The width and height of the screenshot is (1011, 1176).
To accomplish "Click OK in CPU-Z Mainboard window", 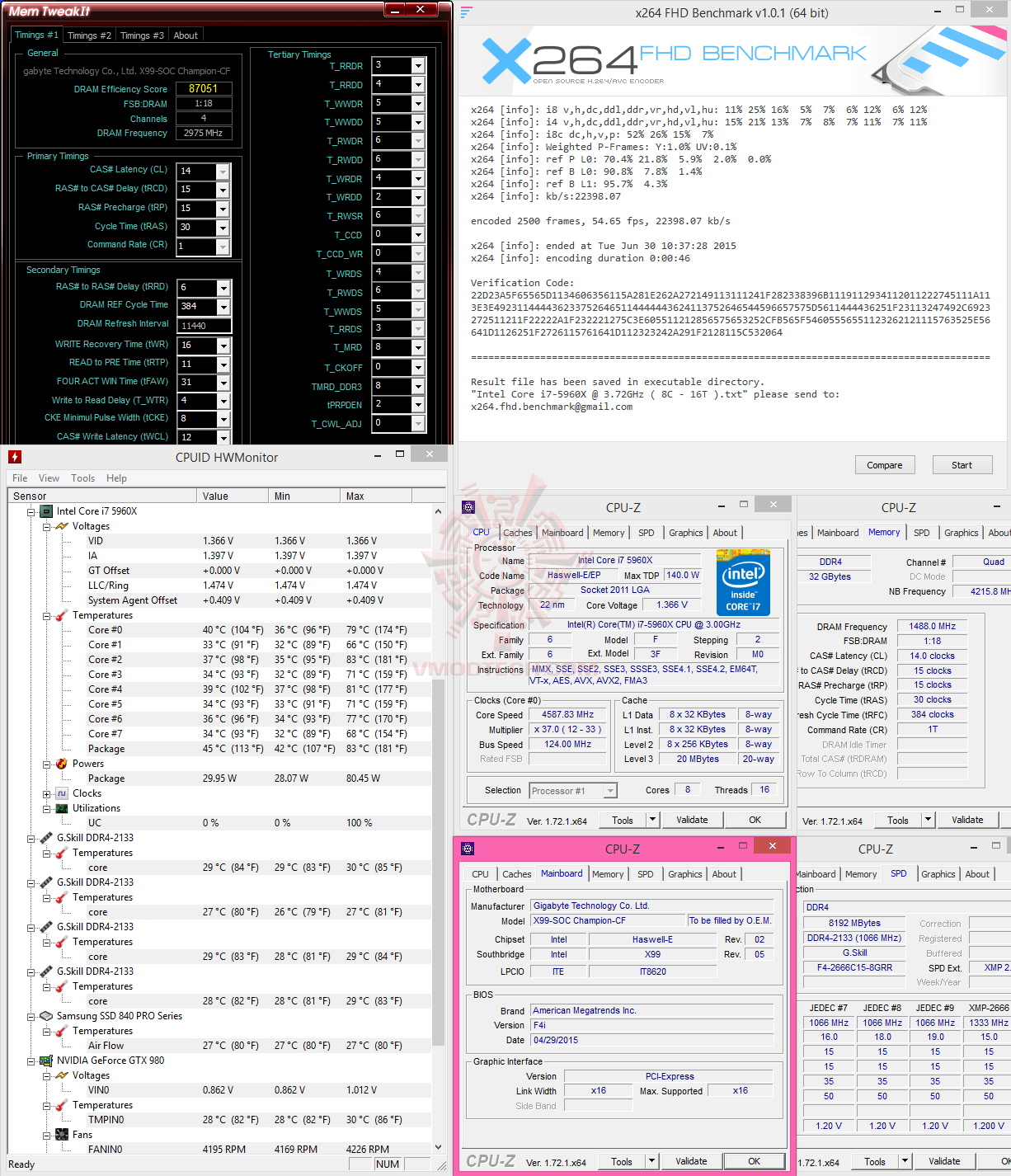I will [754, 1161].
